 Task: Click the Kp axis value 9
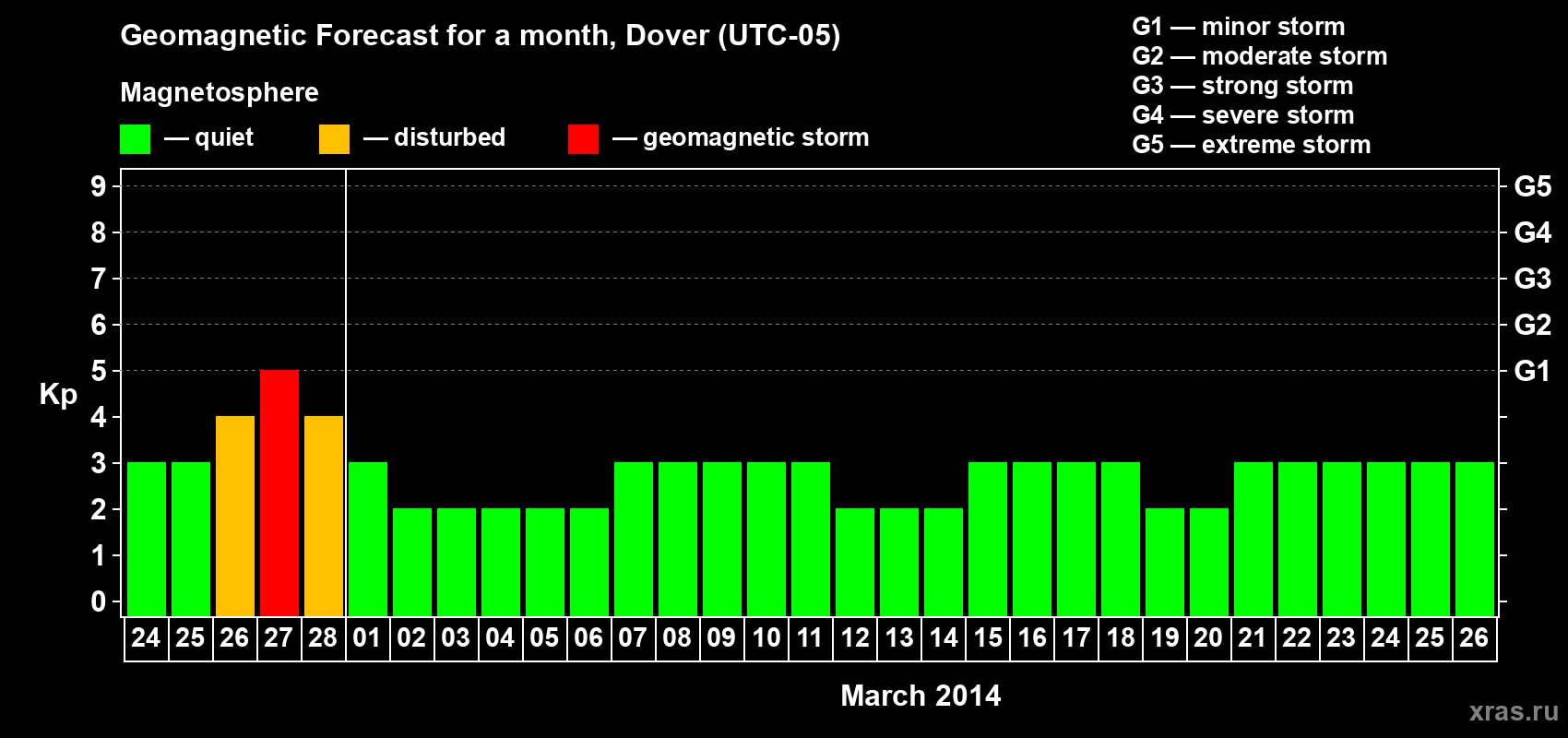[x=99, y=186]
